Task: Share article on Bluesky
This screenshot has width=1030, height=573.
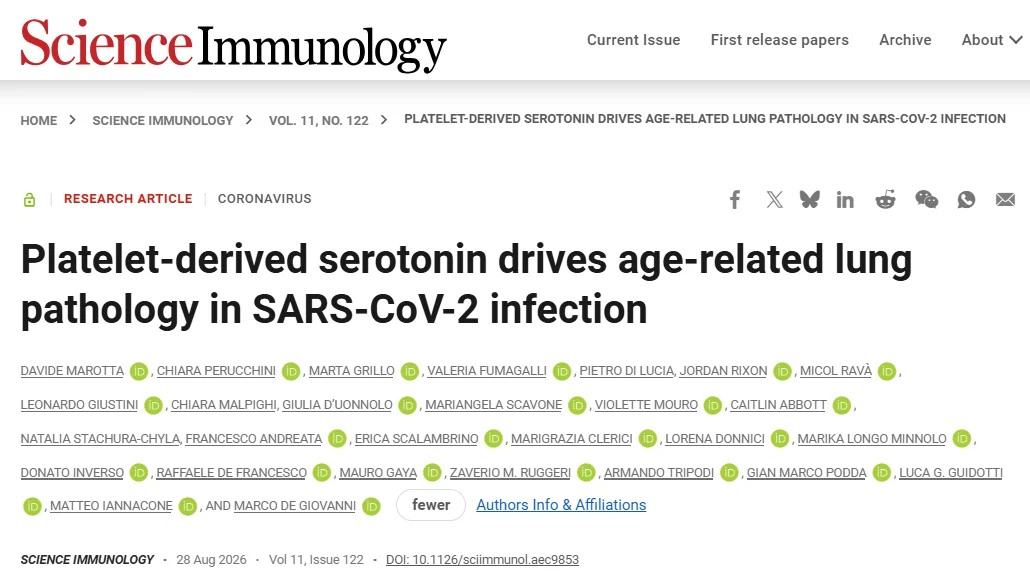Action: pyautogui.click(x=809, y=199)
